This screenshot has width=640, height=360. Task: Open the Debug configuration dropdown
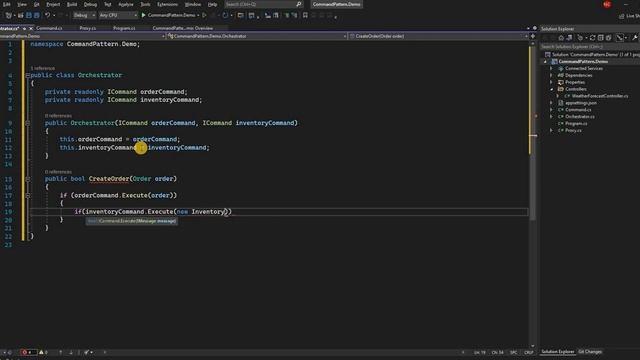point(84,16)
